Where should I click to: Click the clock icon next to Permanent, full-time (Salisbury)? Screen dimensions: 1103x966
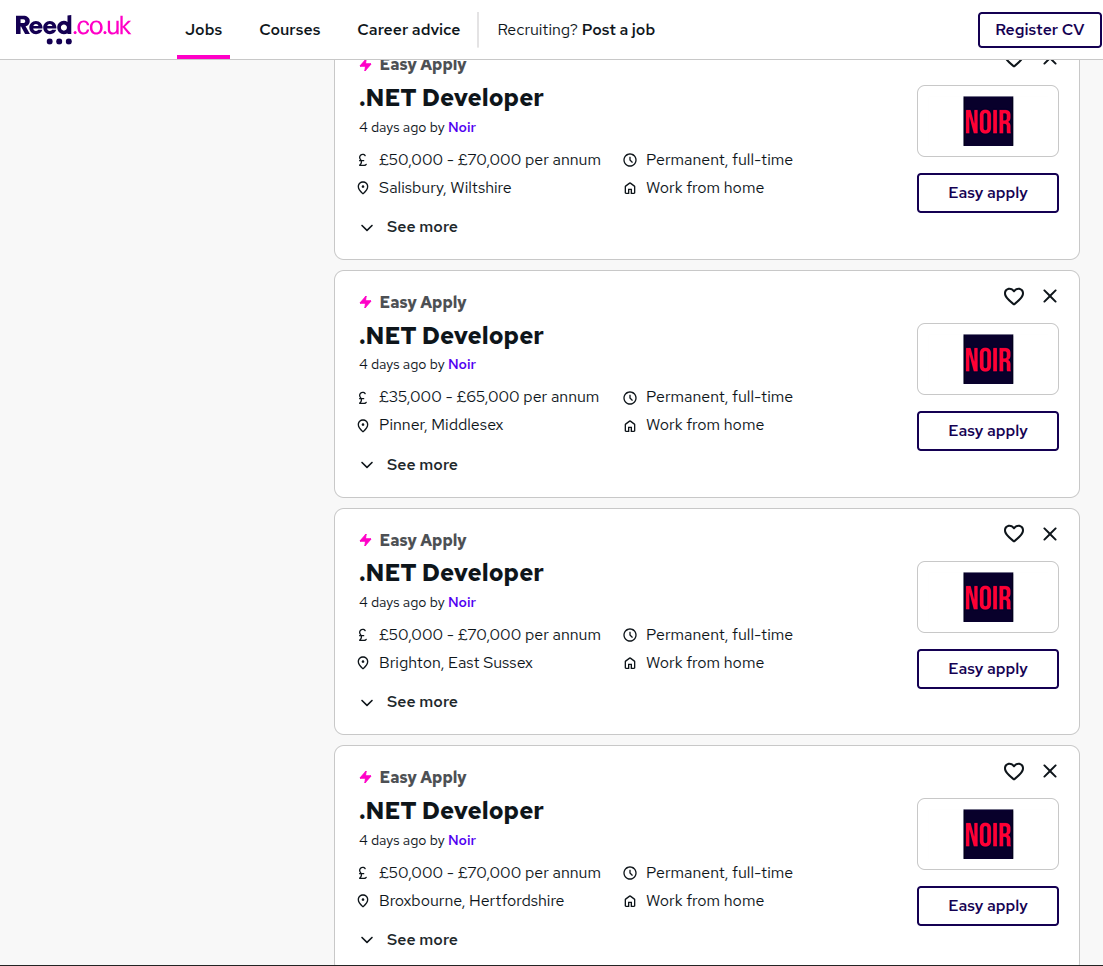tap(630, 160)
